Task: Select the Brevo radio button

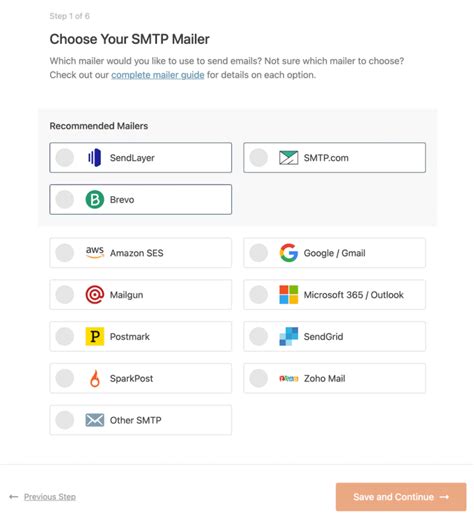Action: pyautogui.click(x=65, y=199)
